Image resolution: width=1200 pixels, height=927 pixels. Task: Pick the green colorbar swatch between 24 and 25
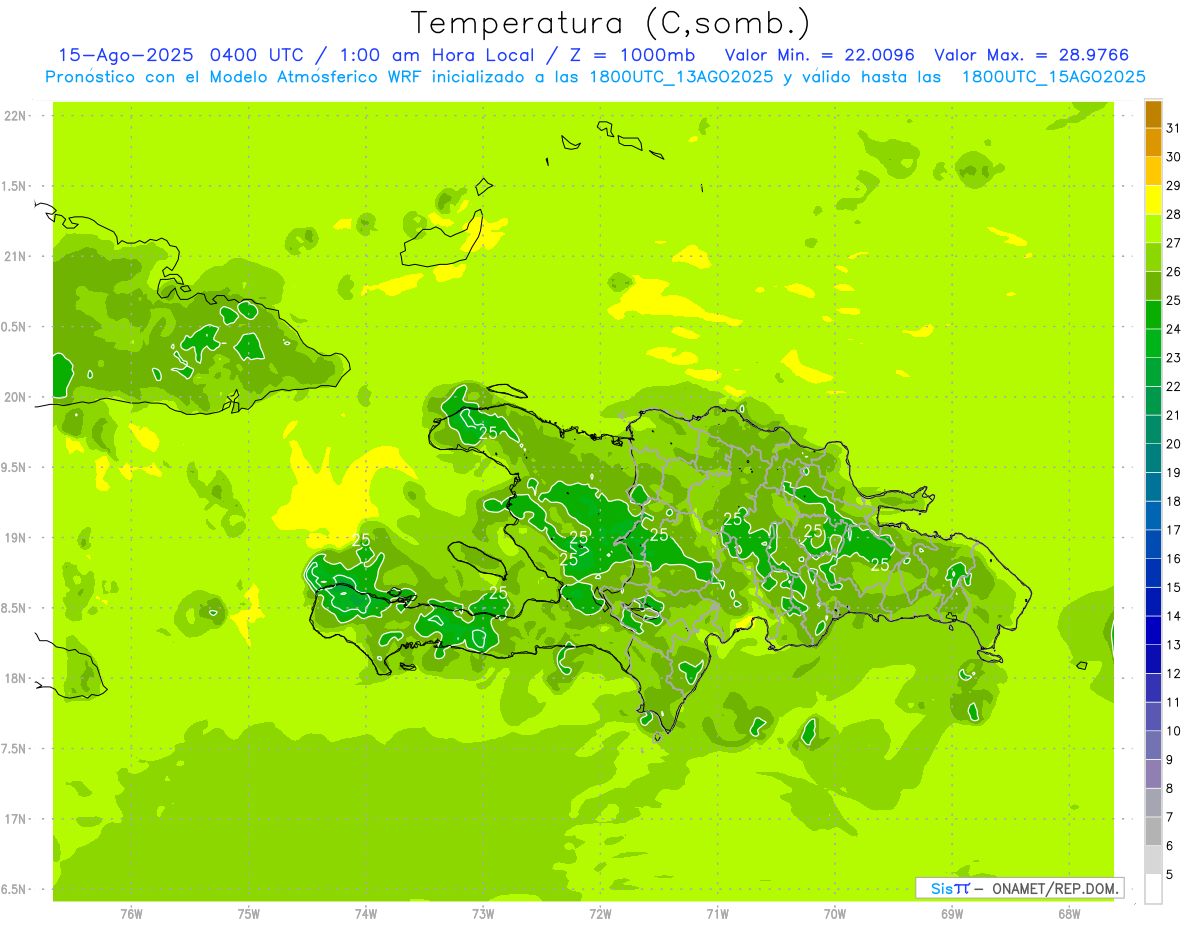point(1153,315)
